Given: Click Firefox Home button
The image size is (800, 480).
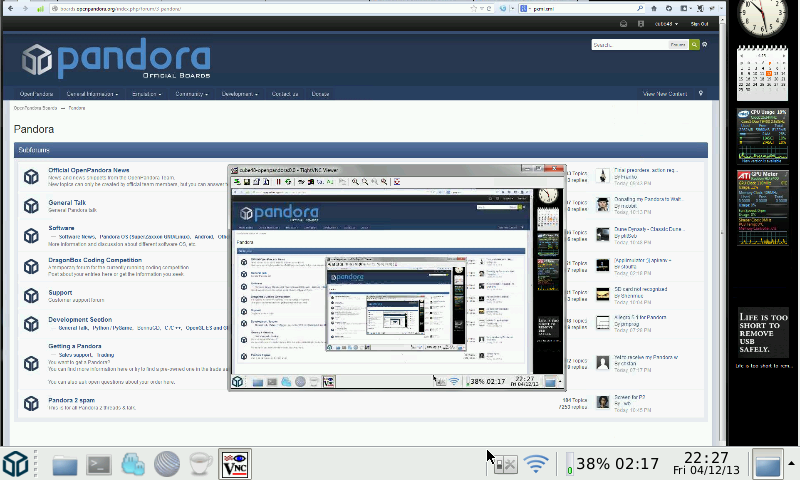Looking at the screenshot, I should [x=654, y=9].
